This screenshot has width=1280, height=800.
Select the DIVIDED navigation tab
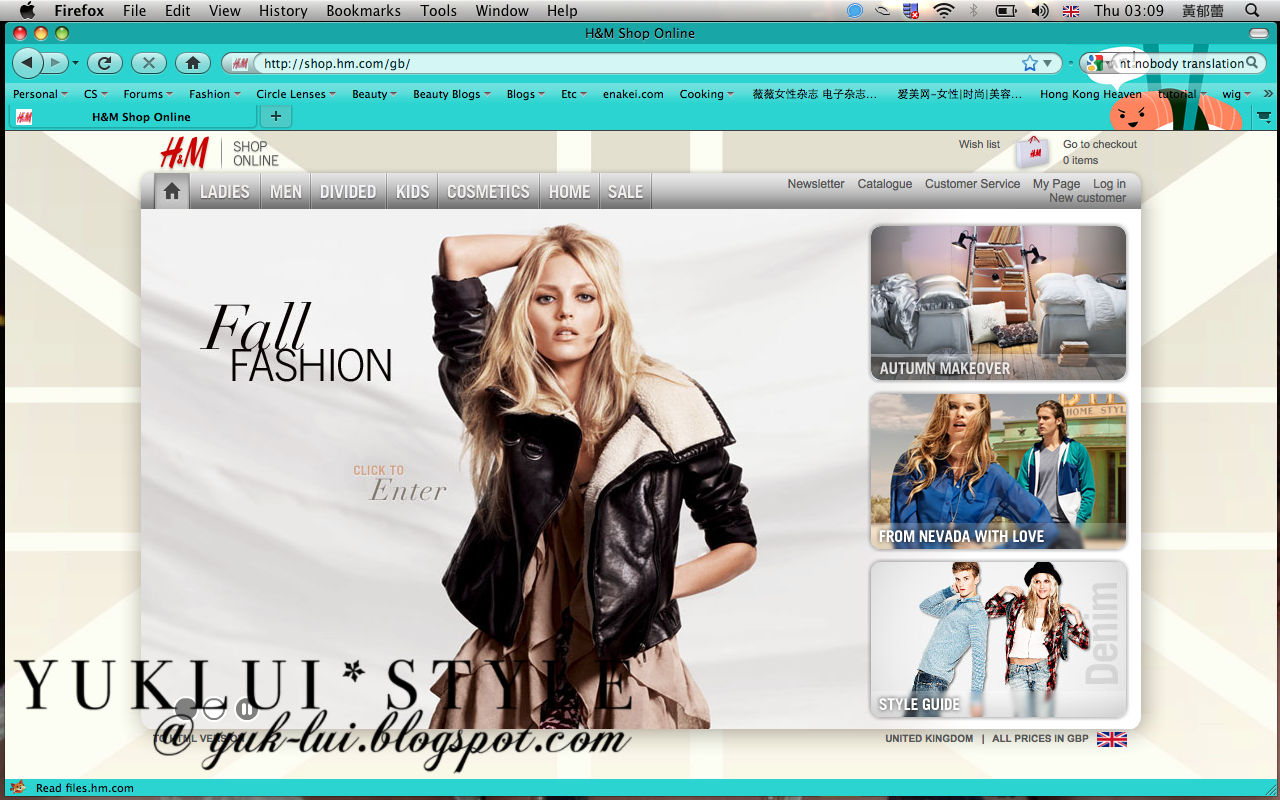pos(348,191)
